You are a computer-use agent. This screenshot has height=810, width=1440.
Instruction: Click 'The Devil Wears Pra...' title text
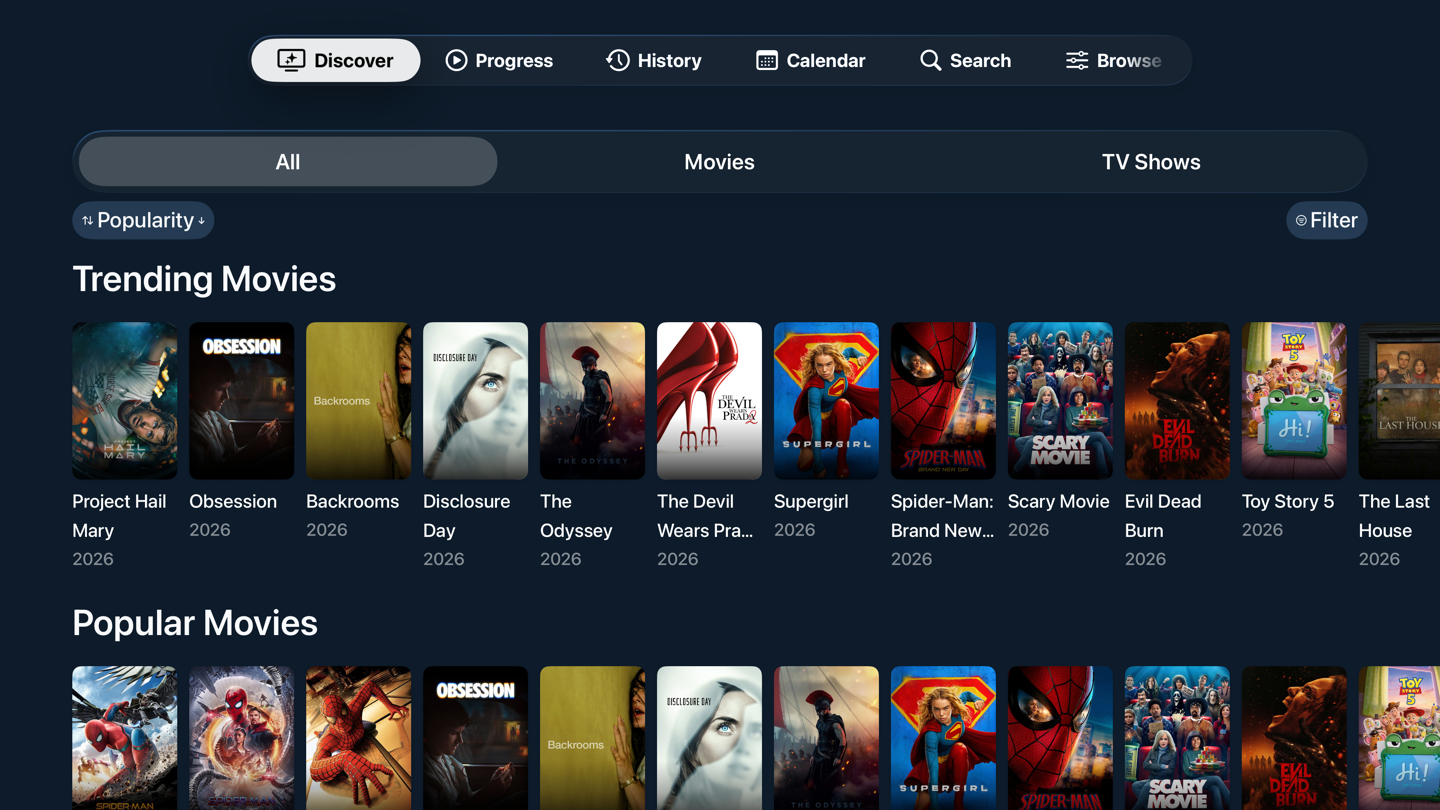point(705,516)
